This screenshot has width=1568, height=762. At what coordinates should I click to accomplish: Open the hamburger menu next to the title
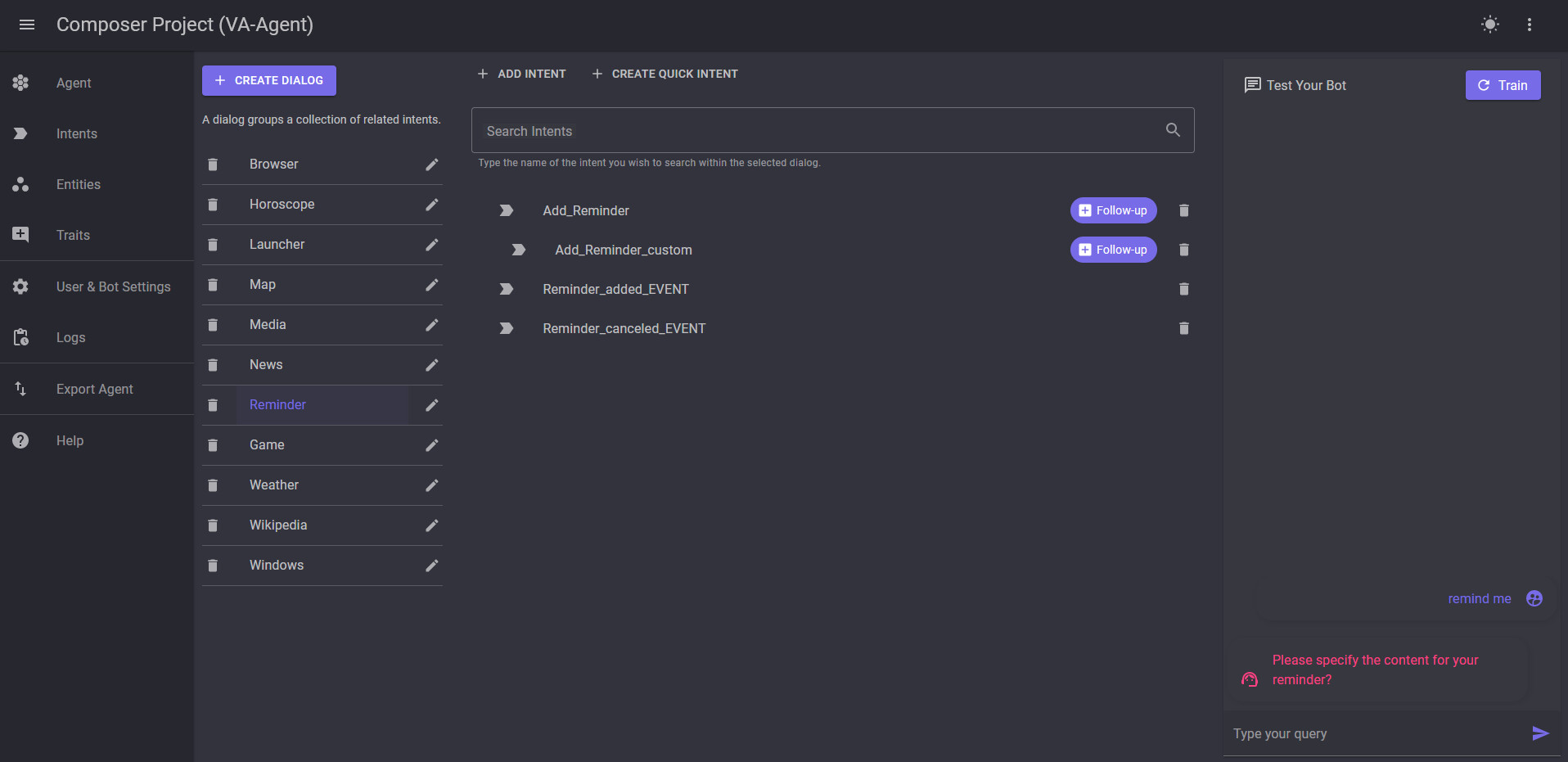click(x=27, y=25)
